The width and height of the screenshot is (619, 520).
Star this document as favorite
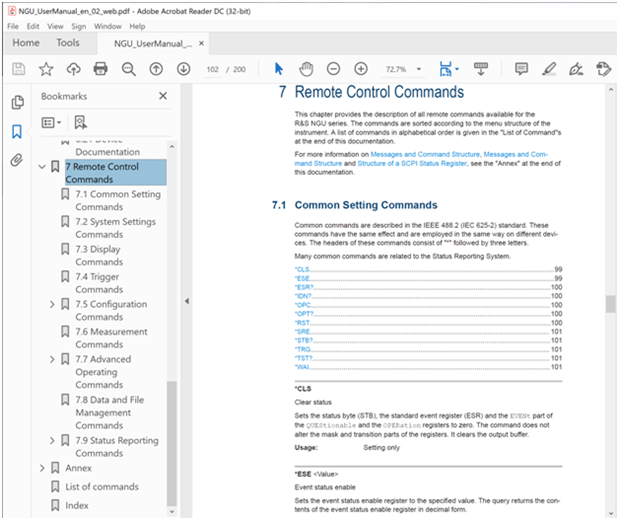tap(46, 69)
